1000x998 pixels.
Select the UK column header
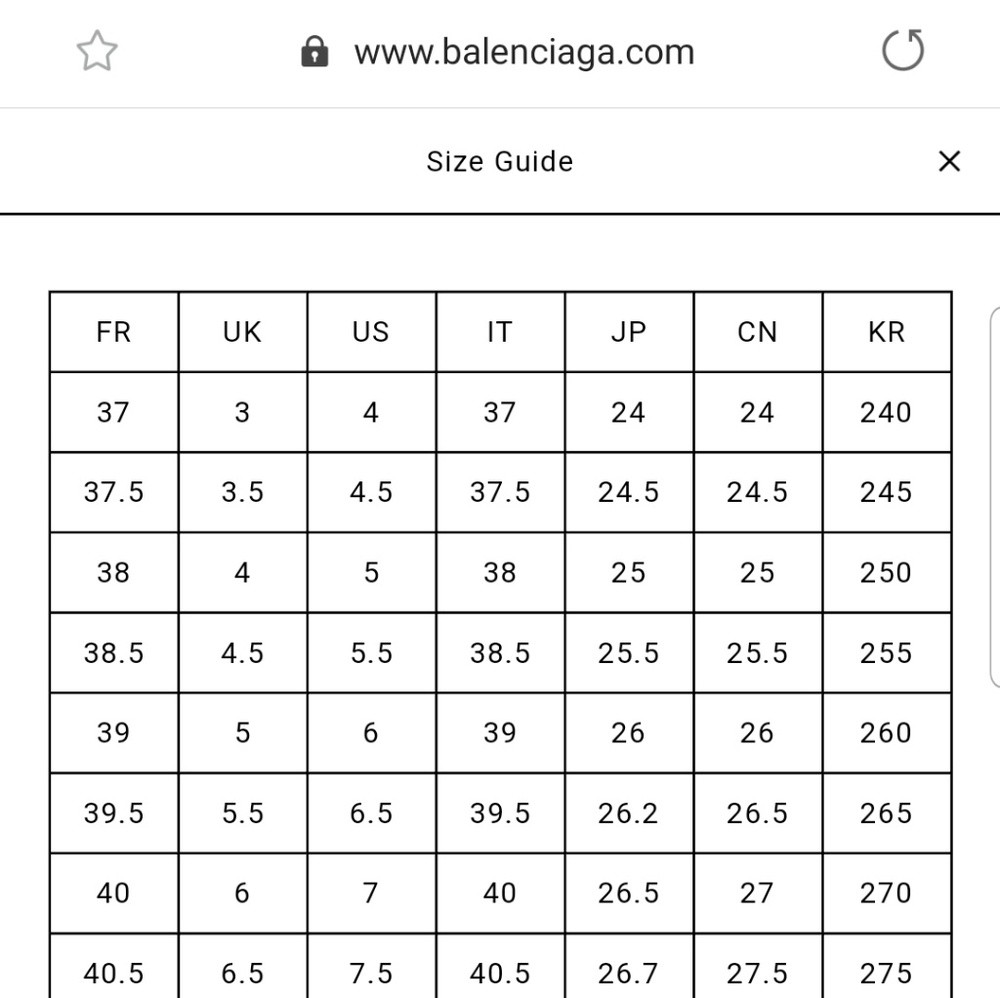tap(242, 332)
